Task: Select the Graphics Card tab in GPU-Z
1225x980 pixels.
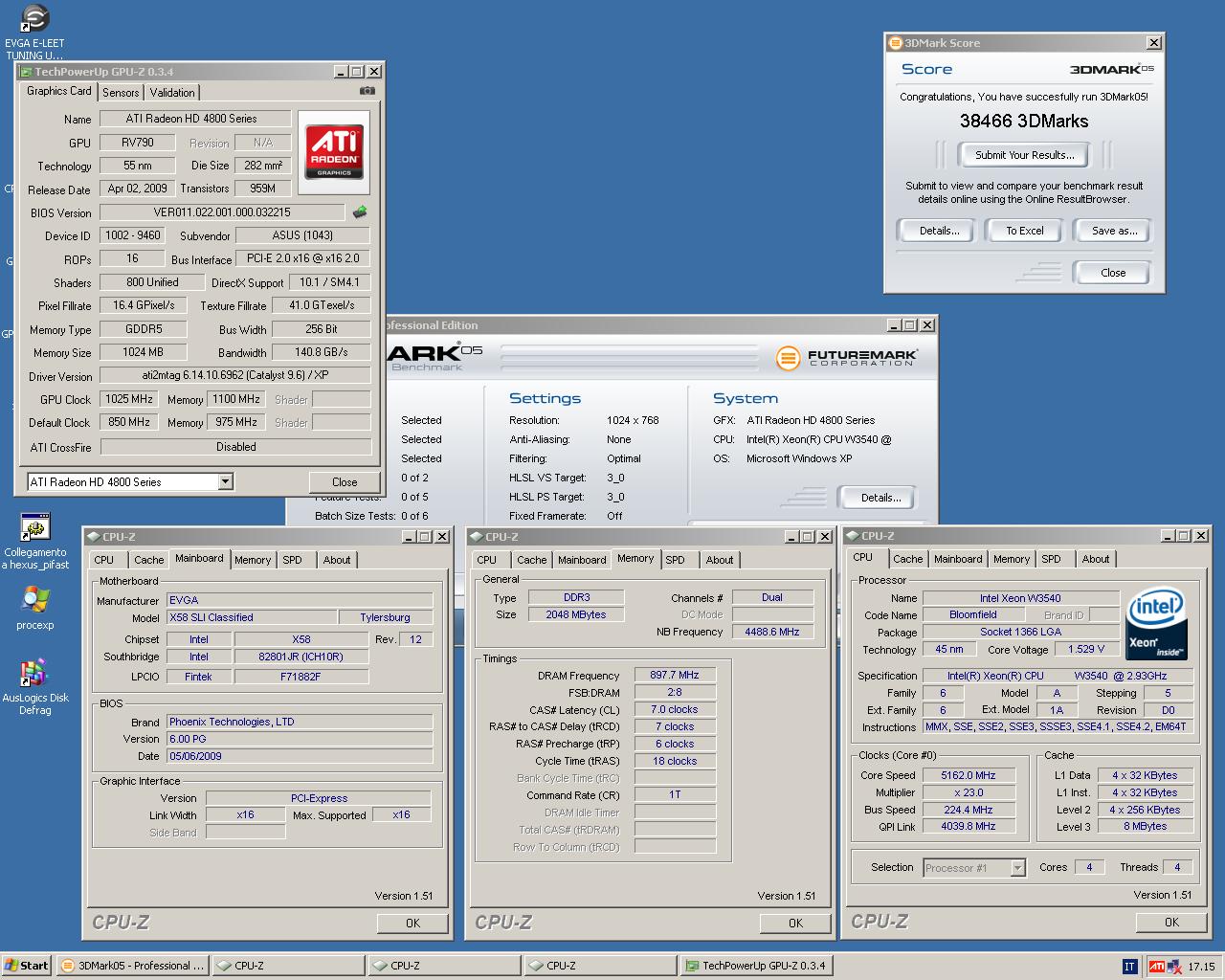Action: point(59,91)
